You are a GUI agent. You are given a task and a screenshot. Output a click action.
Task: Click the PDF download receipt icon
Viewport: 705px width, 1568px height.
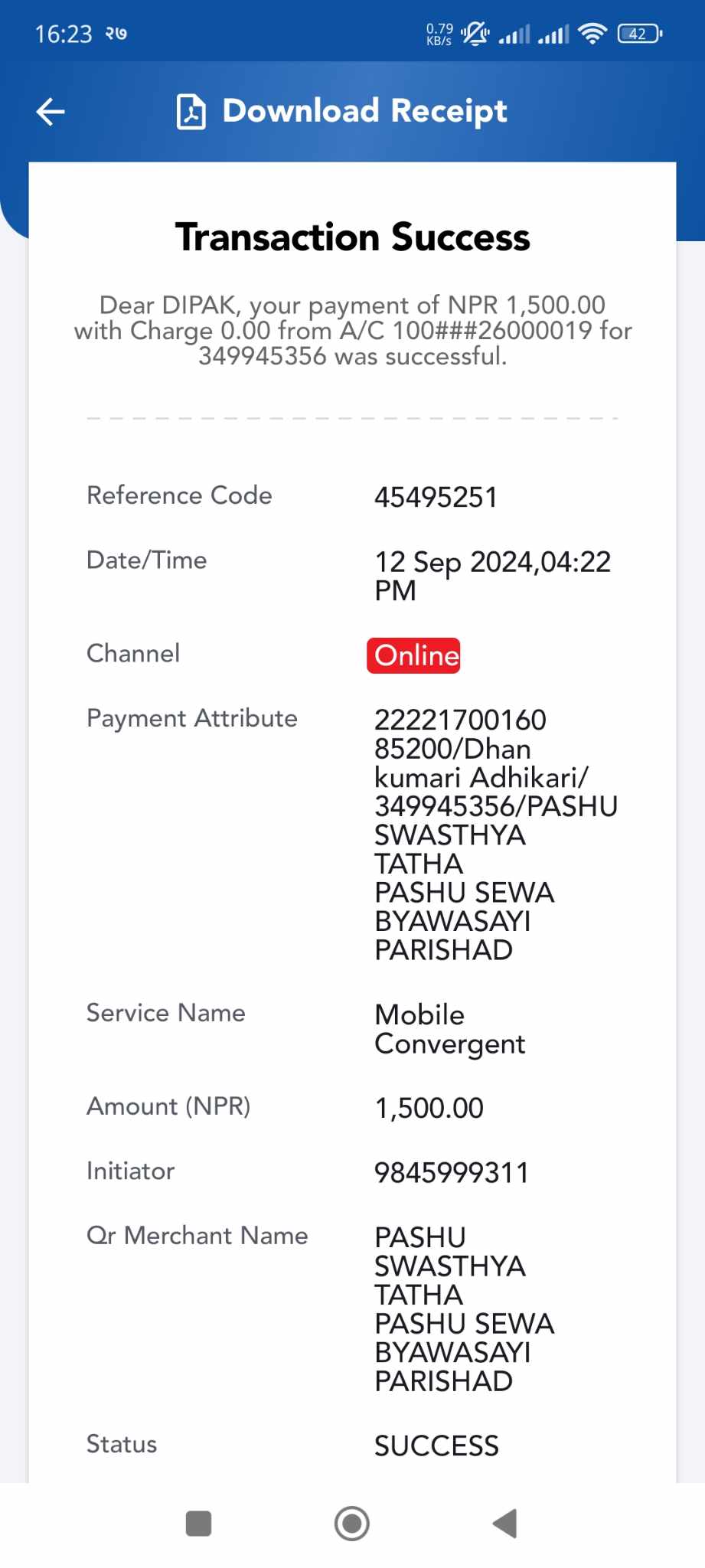point(191,112)
